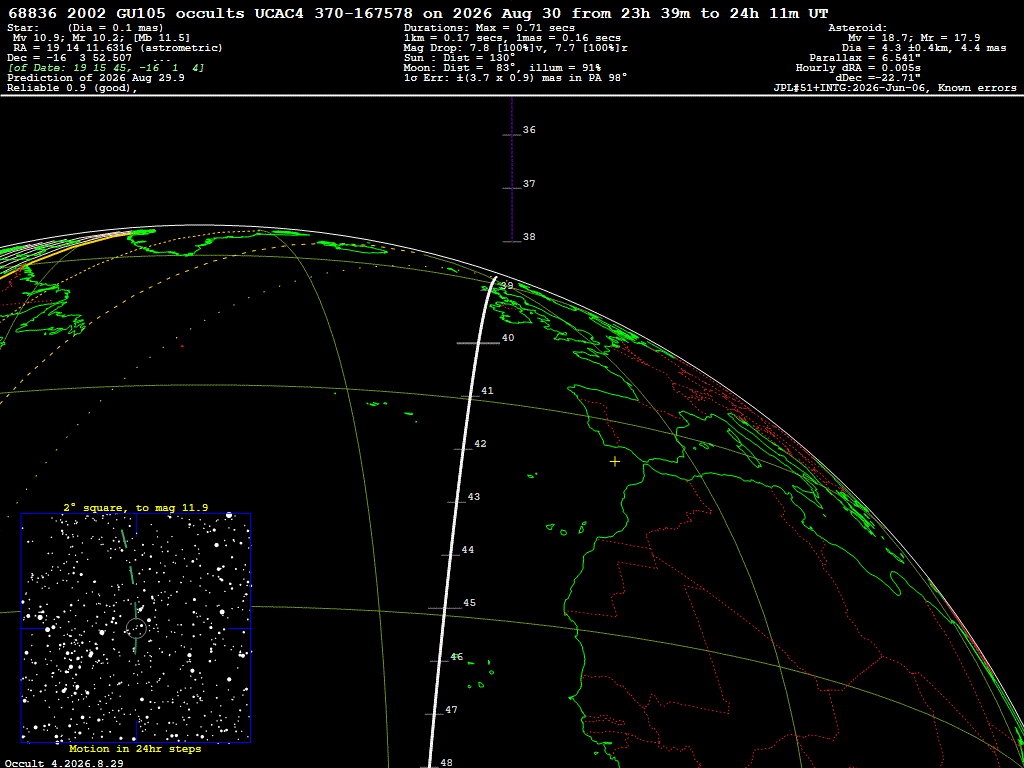Viewport: 1024px width, 768px height.
Task: Click the 43 minute path marker
Action: coord(473,496)
